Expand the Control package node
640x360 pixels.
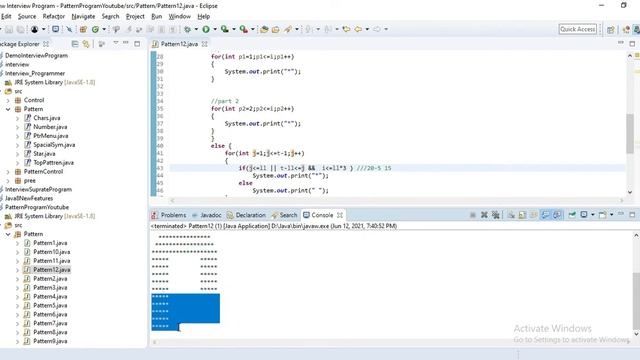pos(8,100)
